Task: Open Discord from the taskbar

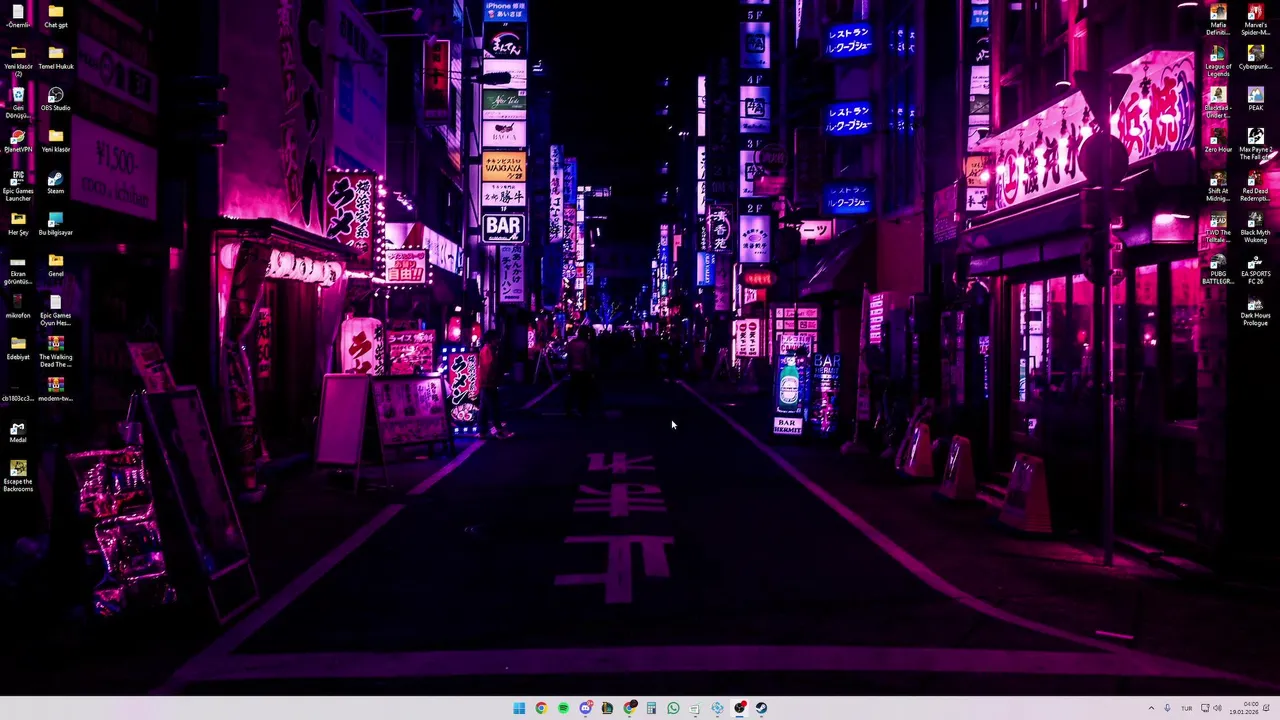Action: pos(585,708)
